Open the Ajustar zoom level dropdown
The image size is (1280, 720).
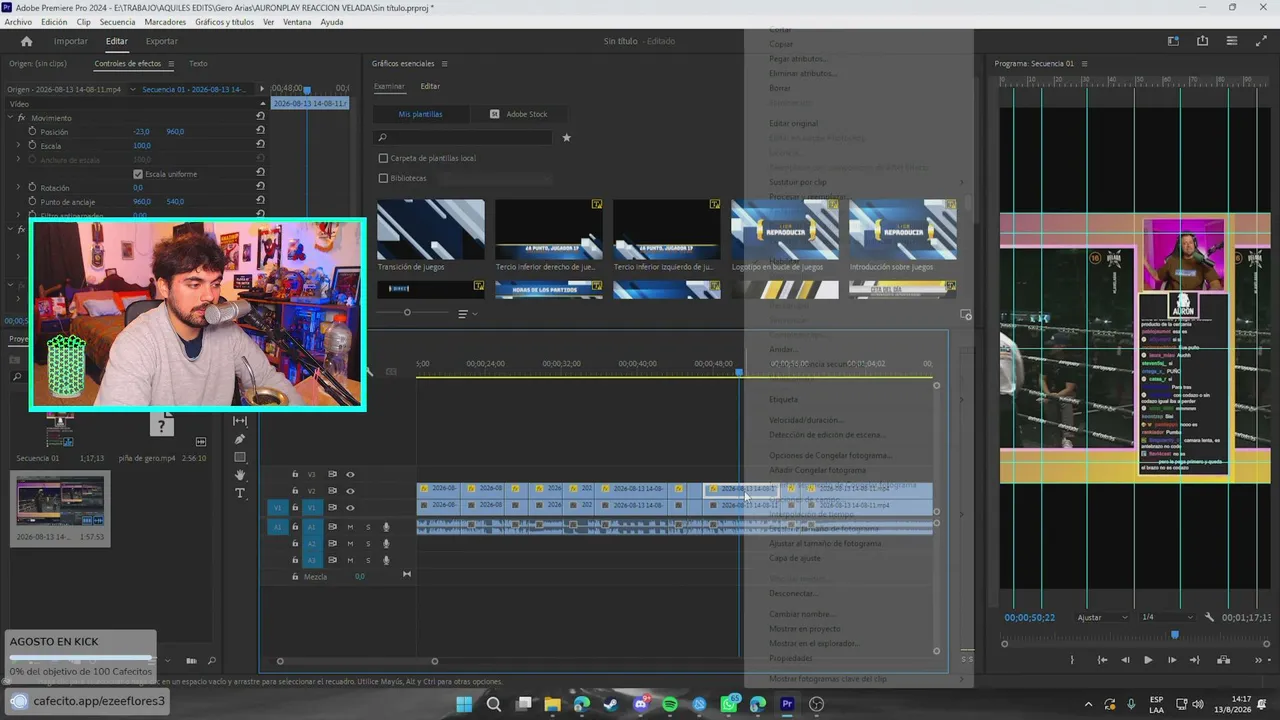click(1102, 617)
